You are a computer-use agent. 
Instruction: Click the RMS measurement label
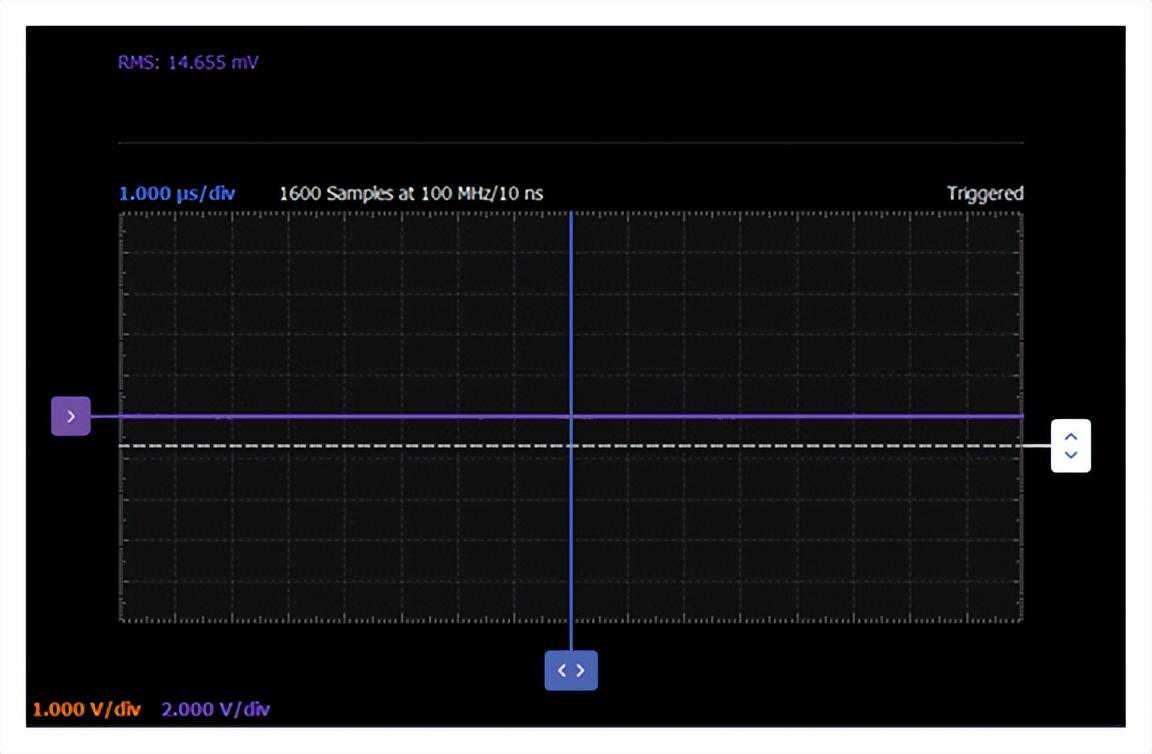139,63
